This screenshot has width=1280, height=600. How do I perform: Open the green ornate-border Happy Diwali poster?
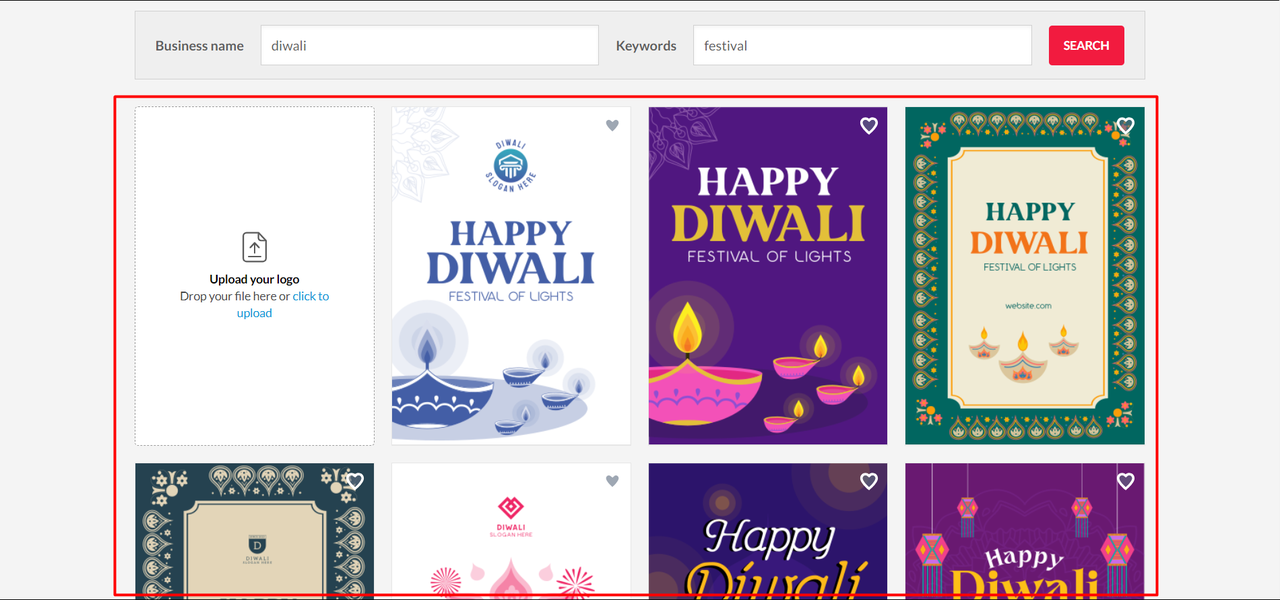pos(1025,276)
